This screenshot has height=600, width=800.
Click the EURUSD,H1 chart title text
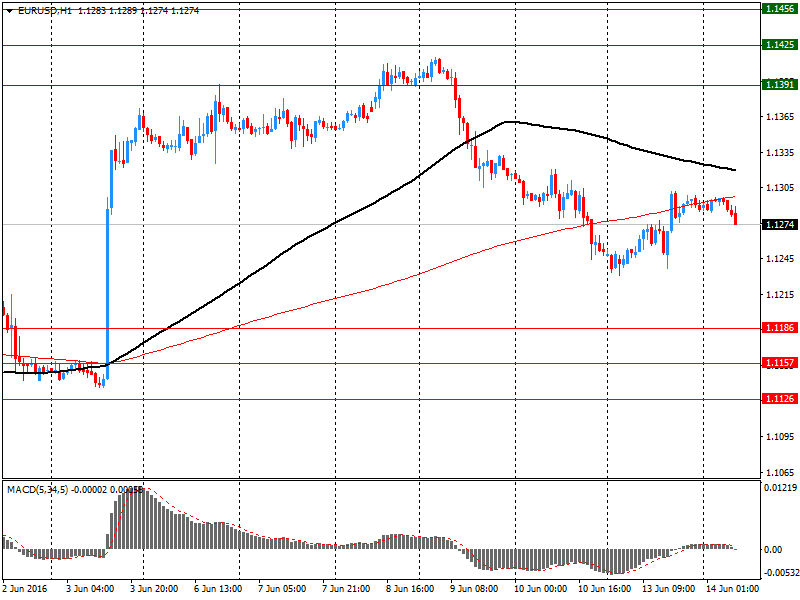tap(44, 11)
